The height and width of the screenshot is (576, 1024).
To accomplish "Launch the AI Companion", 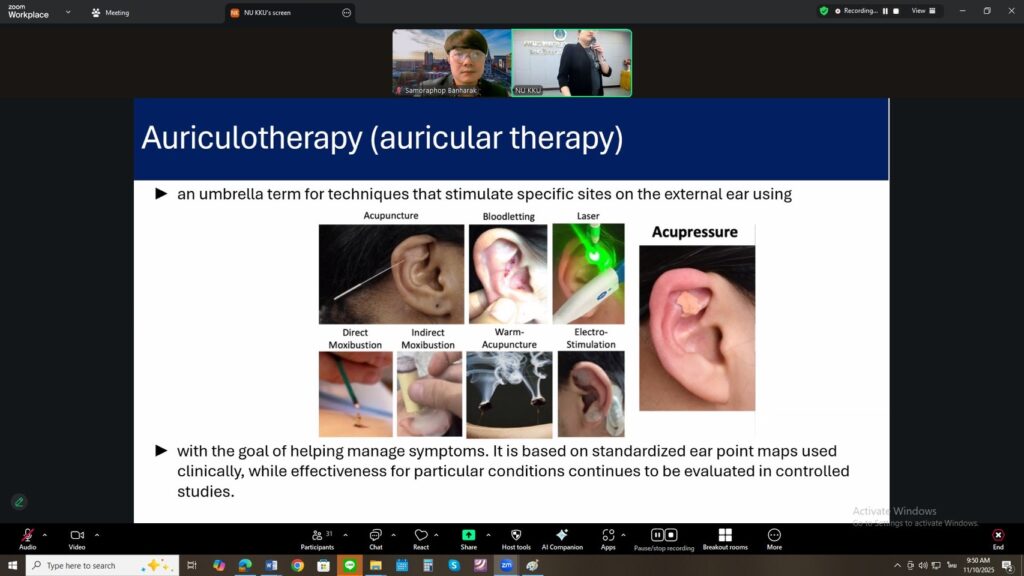I will (x=562, y=536).
